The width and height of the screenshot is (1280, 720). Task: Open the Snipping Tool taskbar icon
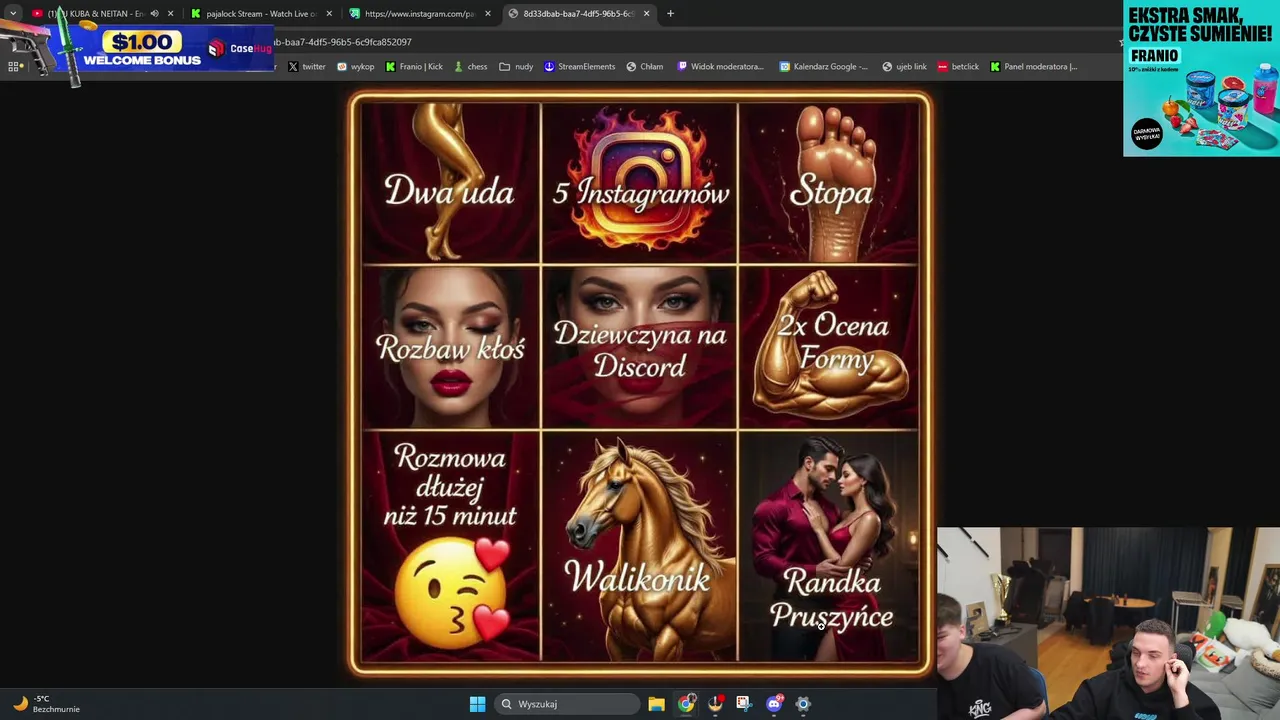point(744,704)
